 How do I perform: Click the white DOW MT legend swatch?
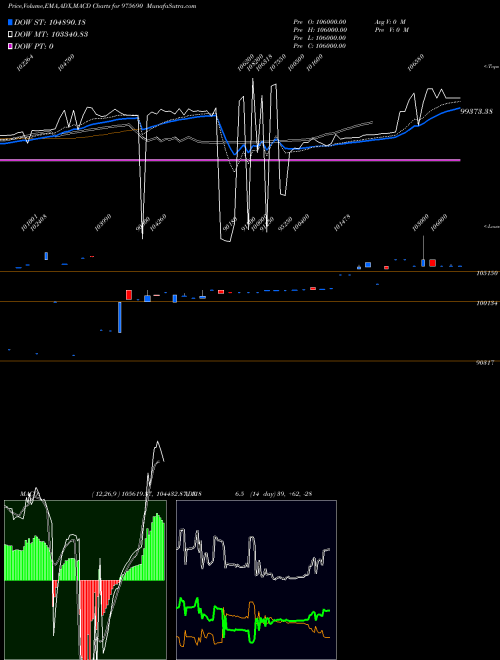tap(10, 35)
